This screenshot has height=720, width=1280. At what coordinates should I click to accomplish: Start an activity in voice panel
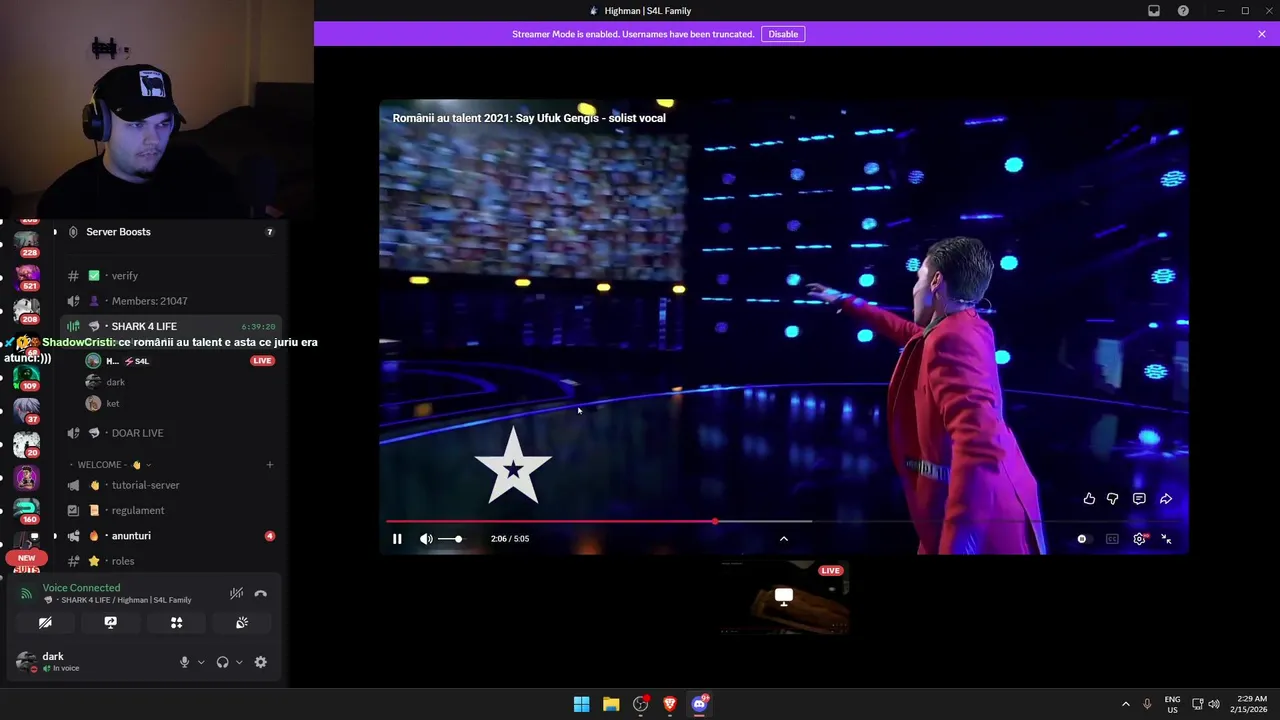pos(176,622)
